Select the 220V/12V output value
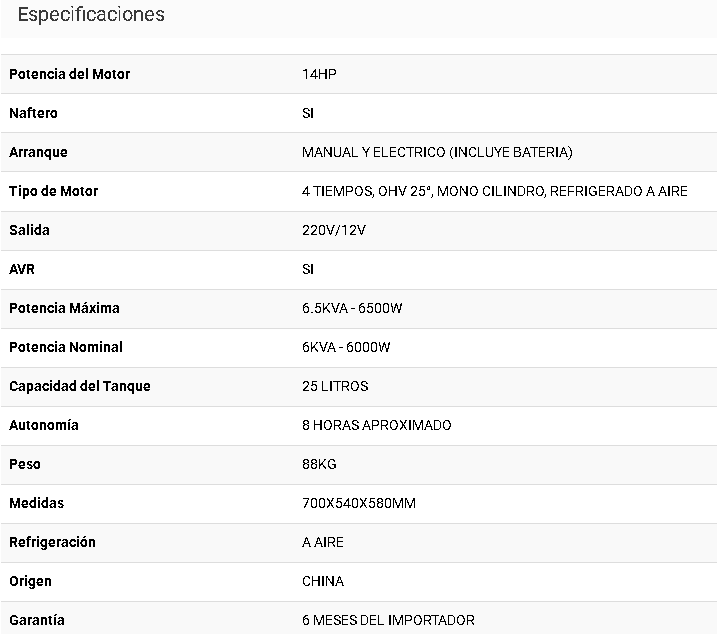 click(334, 230)
